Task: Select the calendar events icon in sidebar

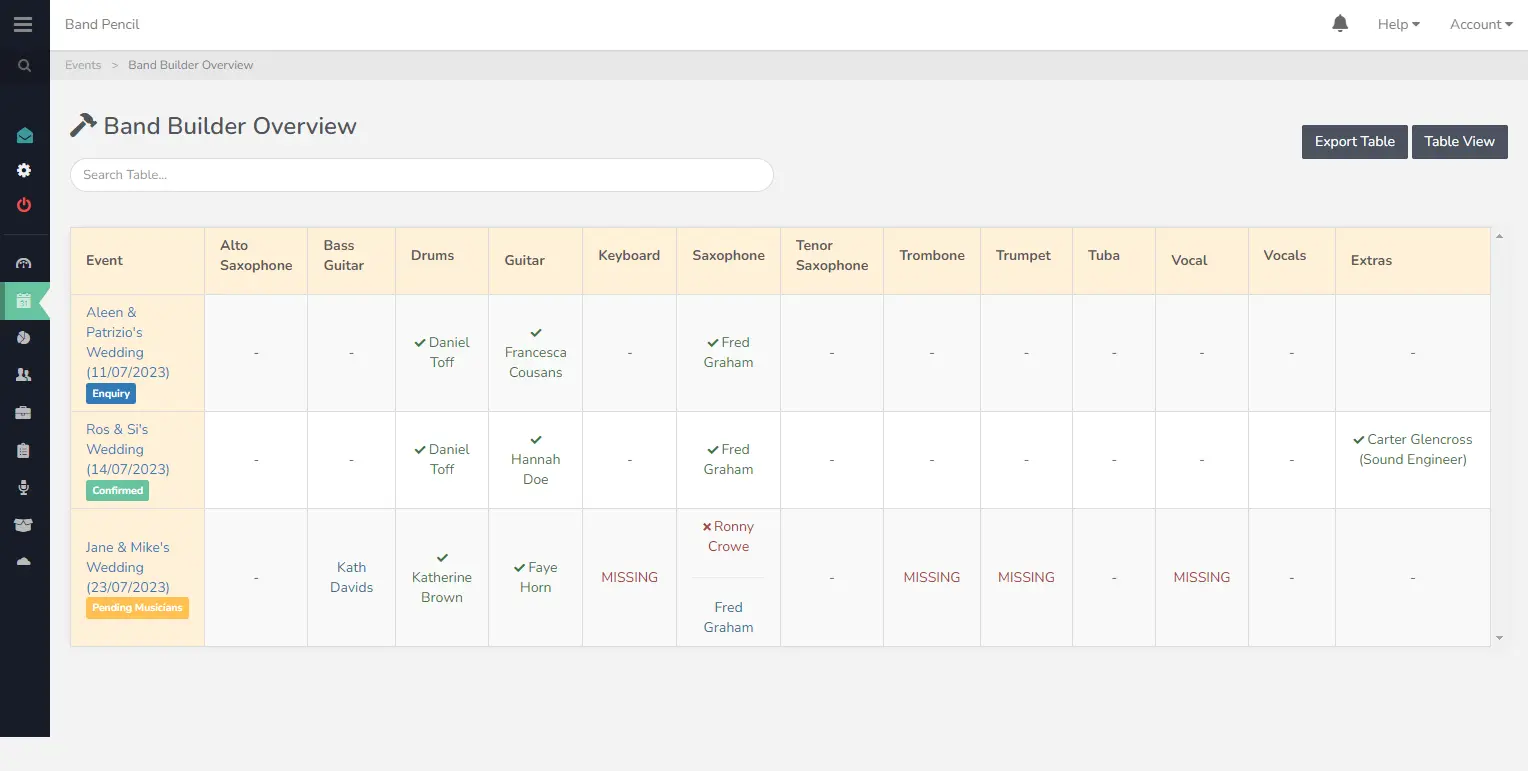Action: pyautogui.click(x=24, y=300)
